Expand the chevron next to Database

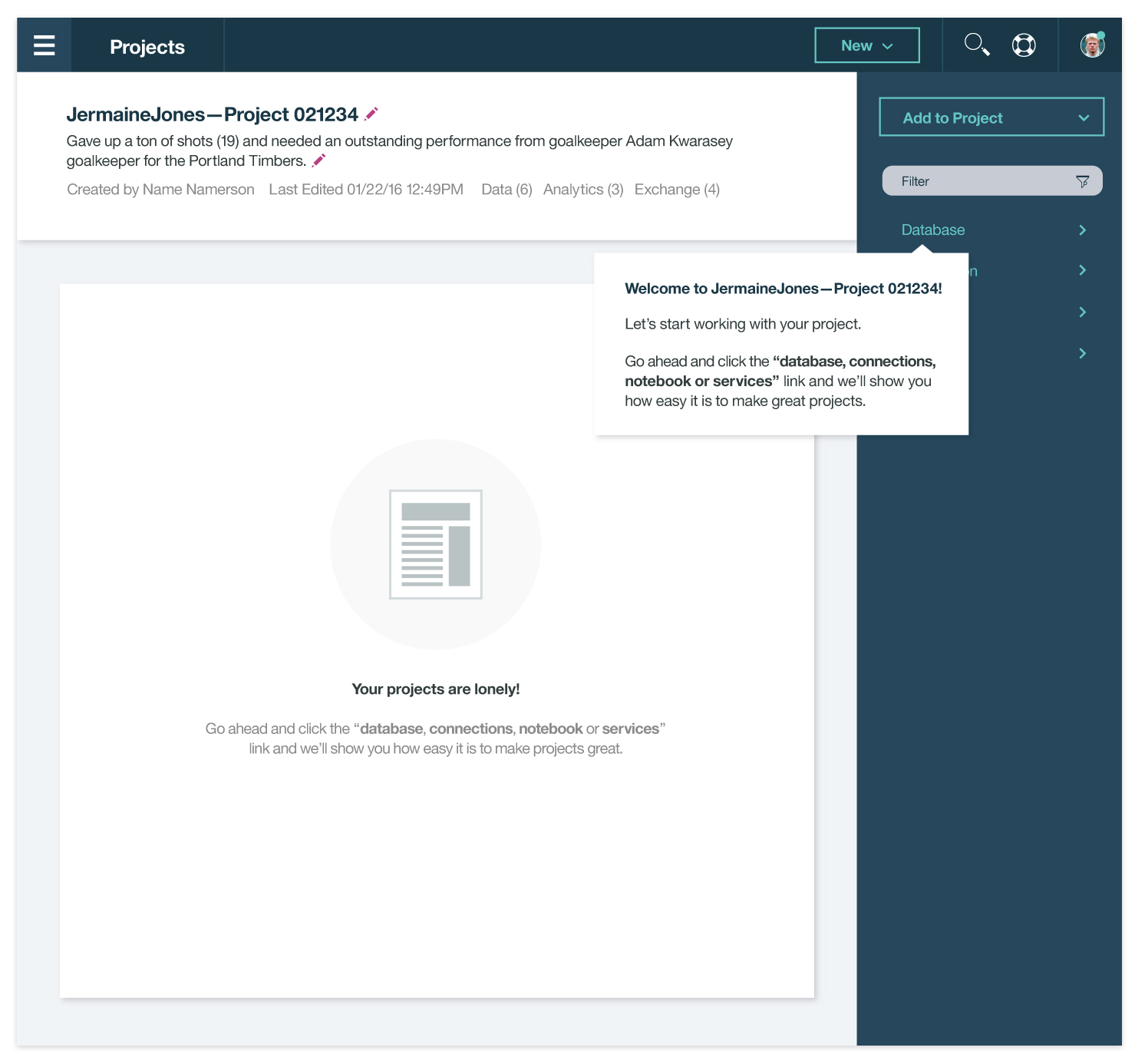tap(1083, 230)
